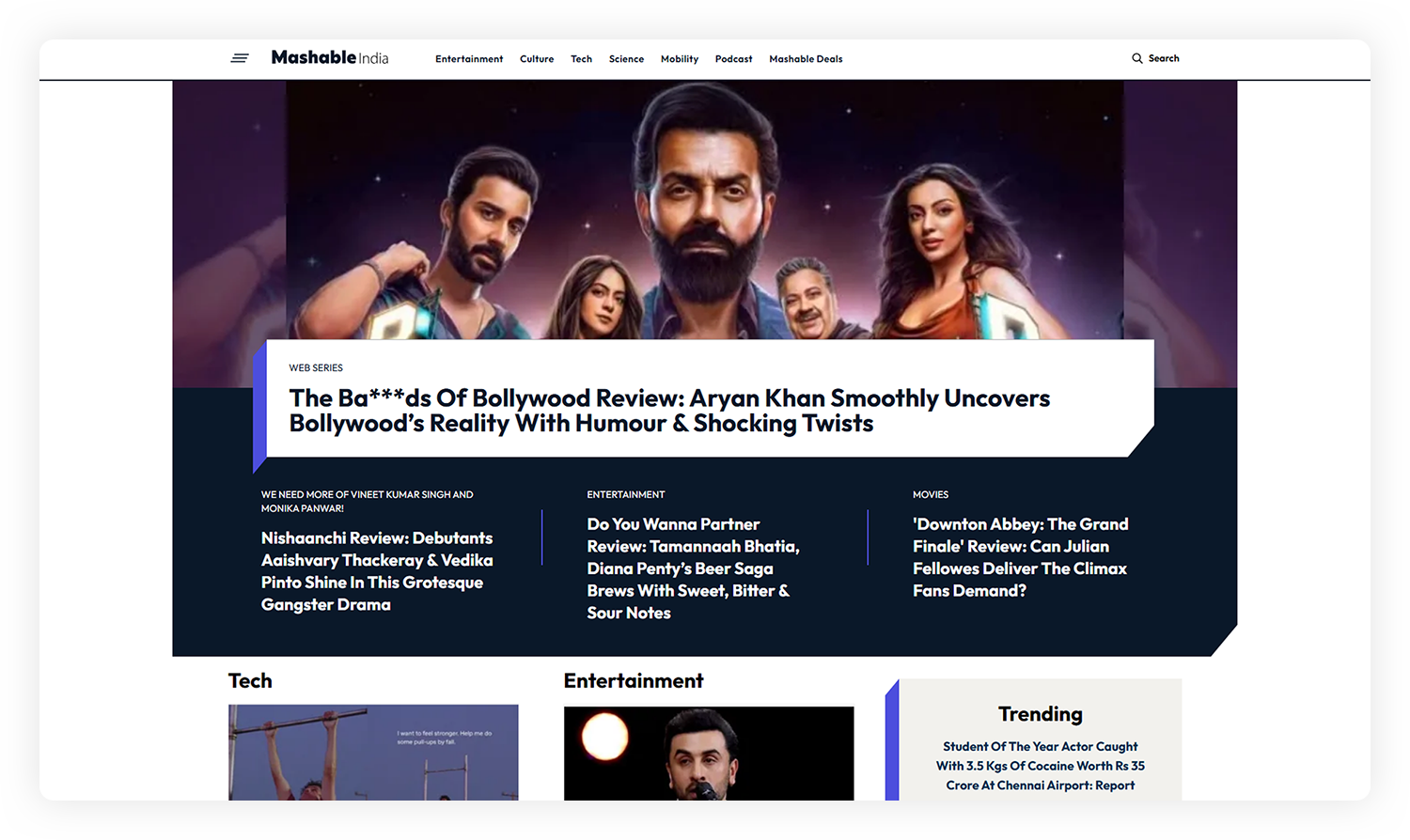Open the Entertainment section article thumbnail

(709, 753)
